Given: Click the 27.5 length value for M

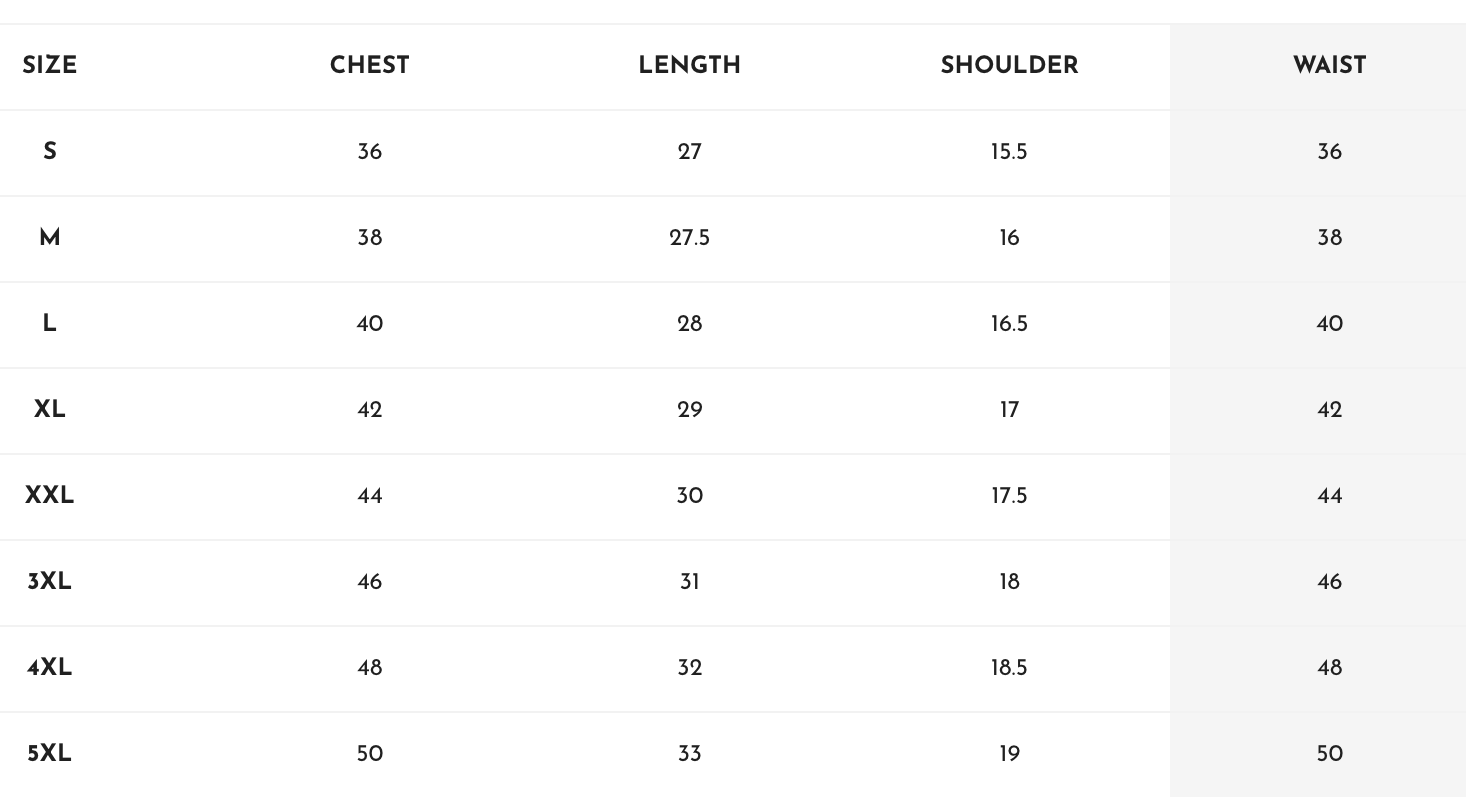Looking at the screenshot, I should (x=689, y=238).
